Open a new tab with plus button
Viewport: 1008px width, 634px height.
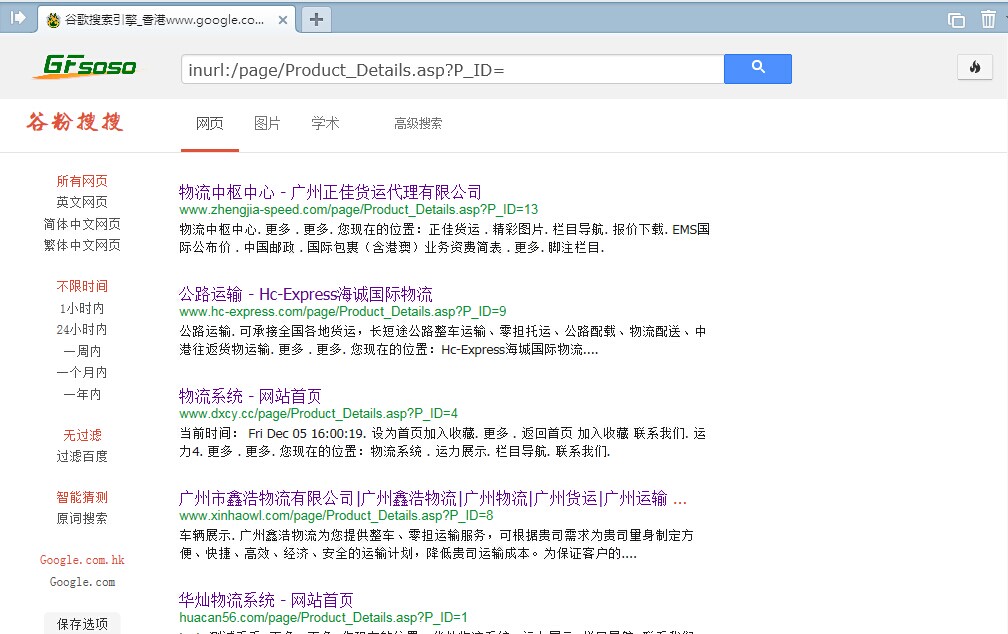point(316,19)
